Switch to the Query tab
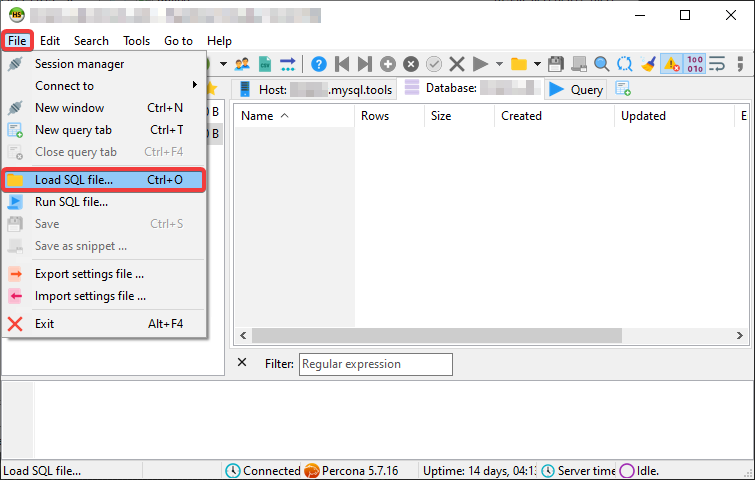The image size is (755, 480). coord(576,89)
